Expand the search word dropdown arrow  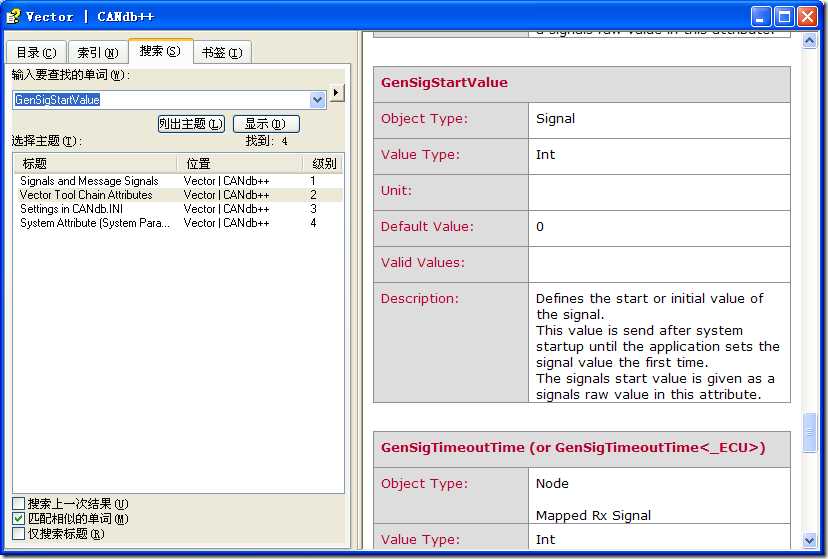[317, 100]
